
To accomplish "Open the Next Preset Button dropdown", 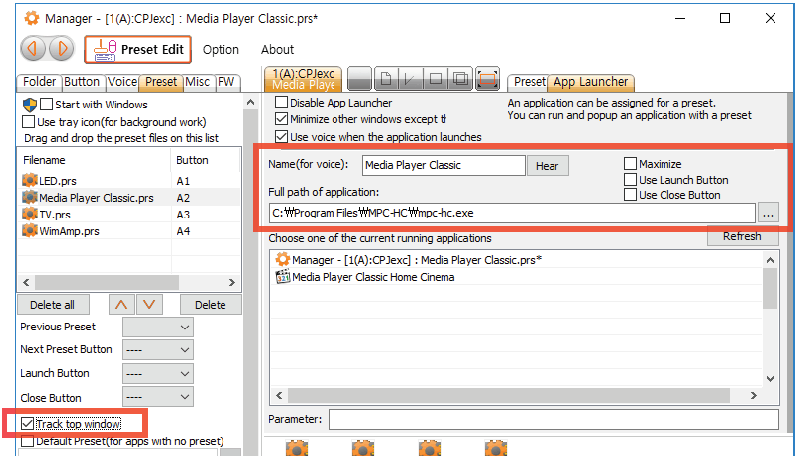I will [158, 349].
